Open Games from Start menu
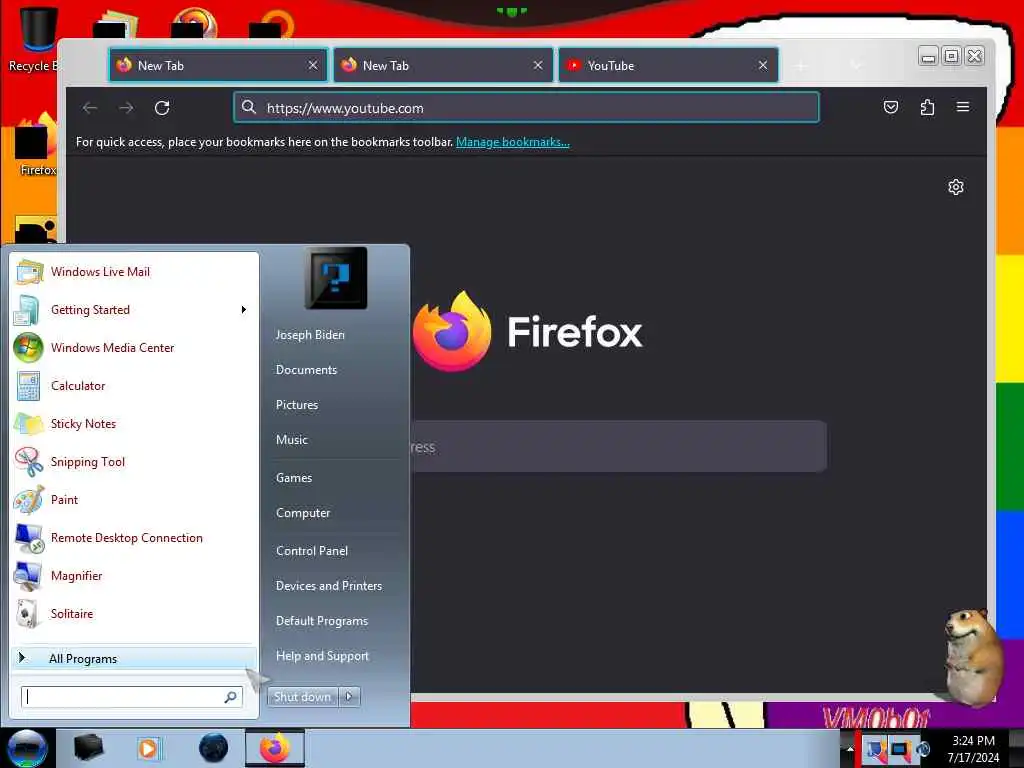The width and height of the screenshot is (1024, 768). 294,477
